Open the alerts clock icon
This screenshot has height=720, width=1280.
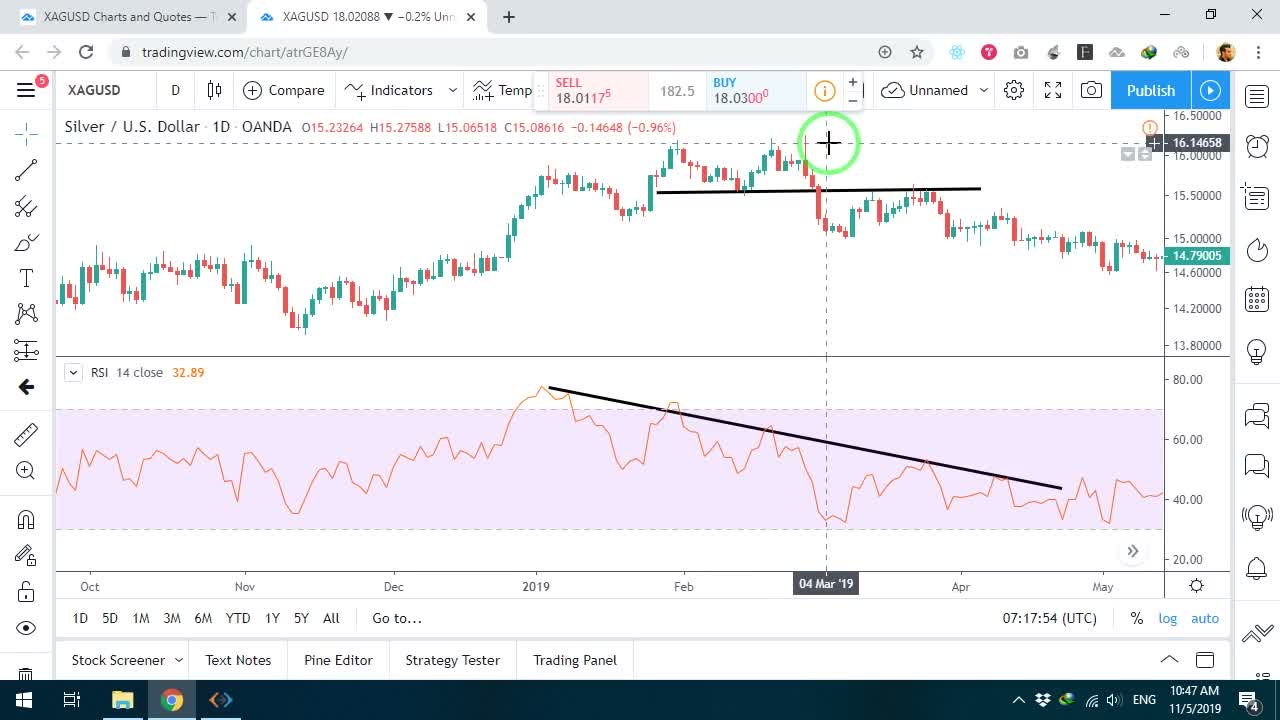tap(1257, 146)
